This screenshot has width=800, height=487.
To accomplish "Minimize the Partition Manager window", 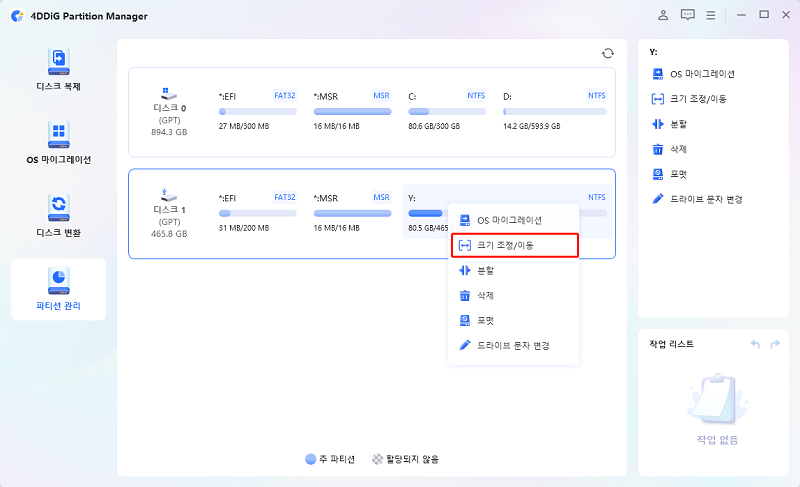I will (741, 15).
